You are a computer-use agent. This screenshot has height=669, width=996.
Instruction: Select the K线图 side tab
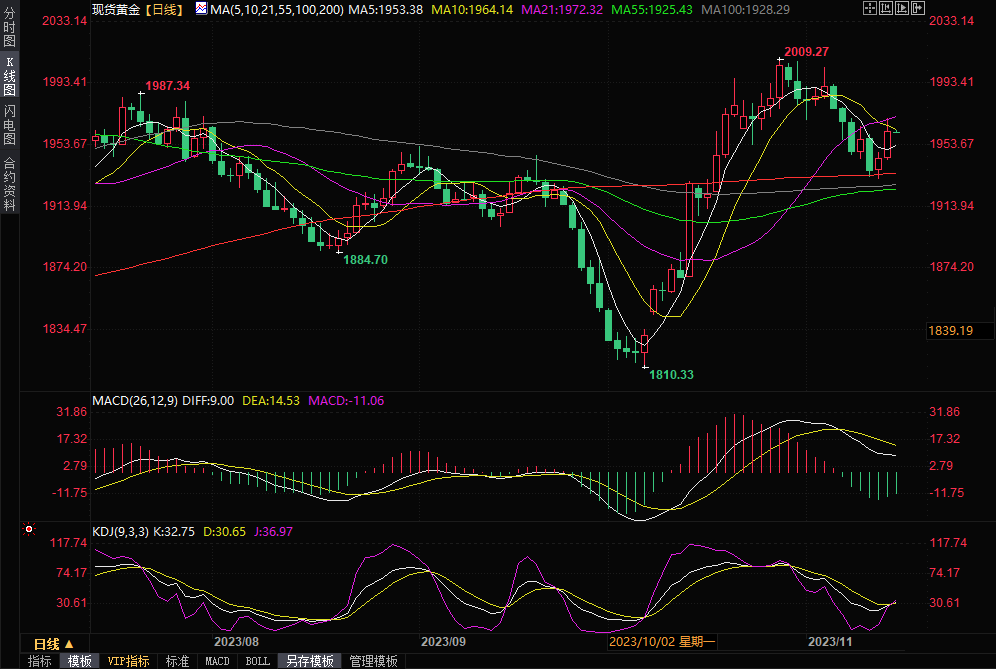(x=9, y=76)
